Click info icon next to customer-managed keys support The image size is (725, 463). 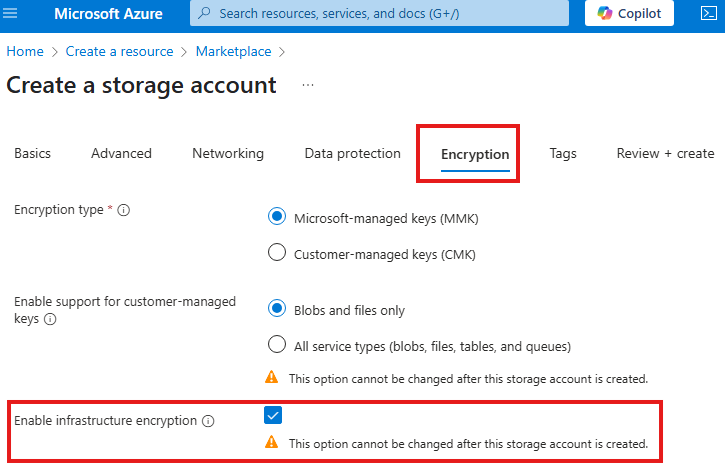(x=50, y=319)
